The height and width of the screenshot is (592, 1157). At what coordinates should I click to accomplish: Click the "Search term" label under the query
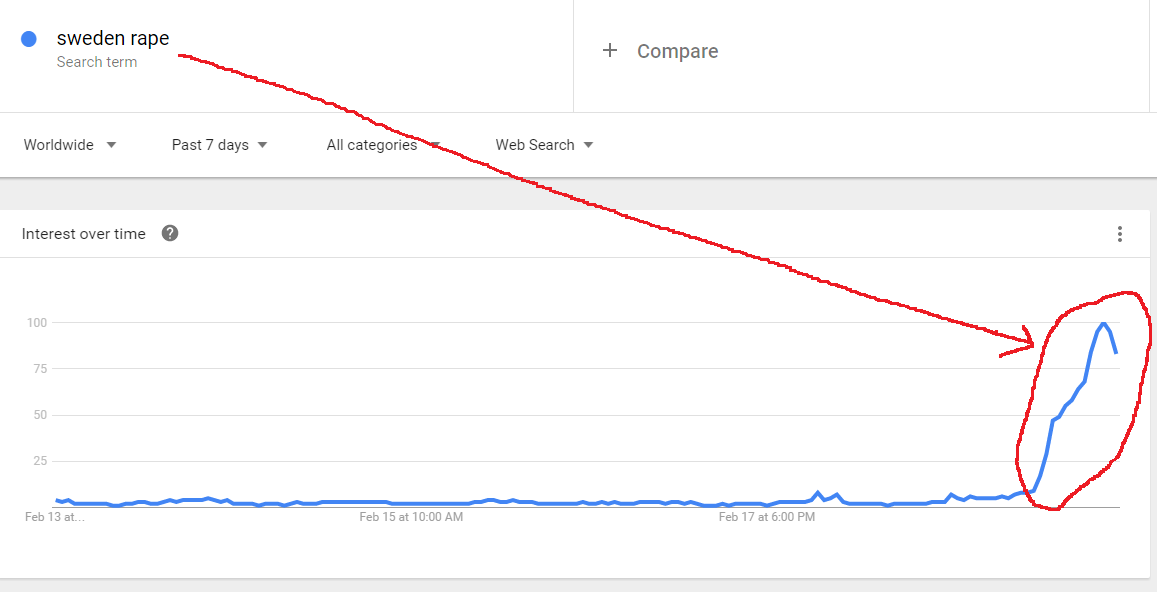pos(97,62)
